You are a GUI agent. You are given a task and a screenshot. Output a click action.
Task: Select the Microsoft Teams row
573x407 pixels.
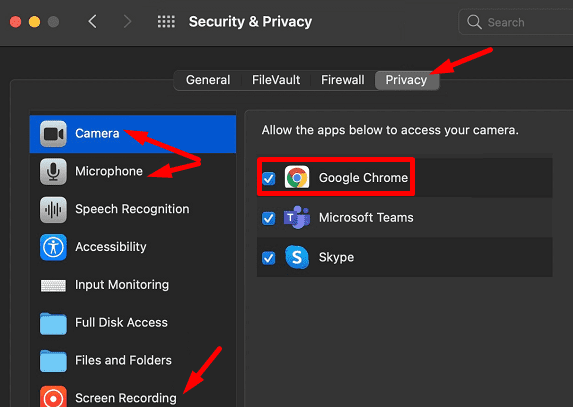click(405, 218)
